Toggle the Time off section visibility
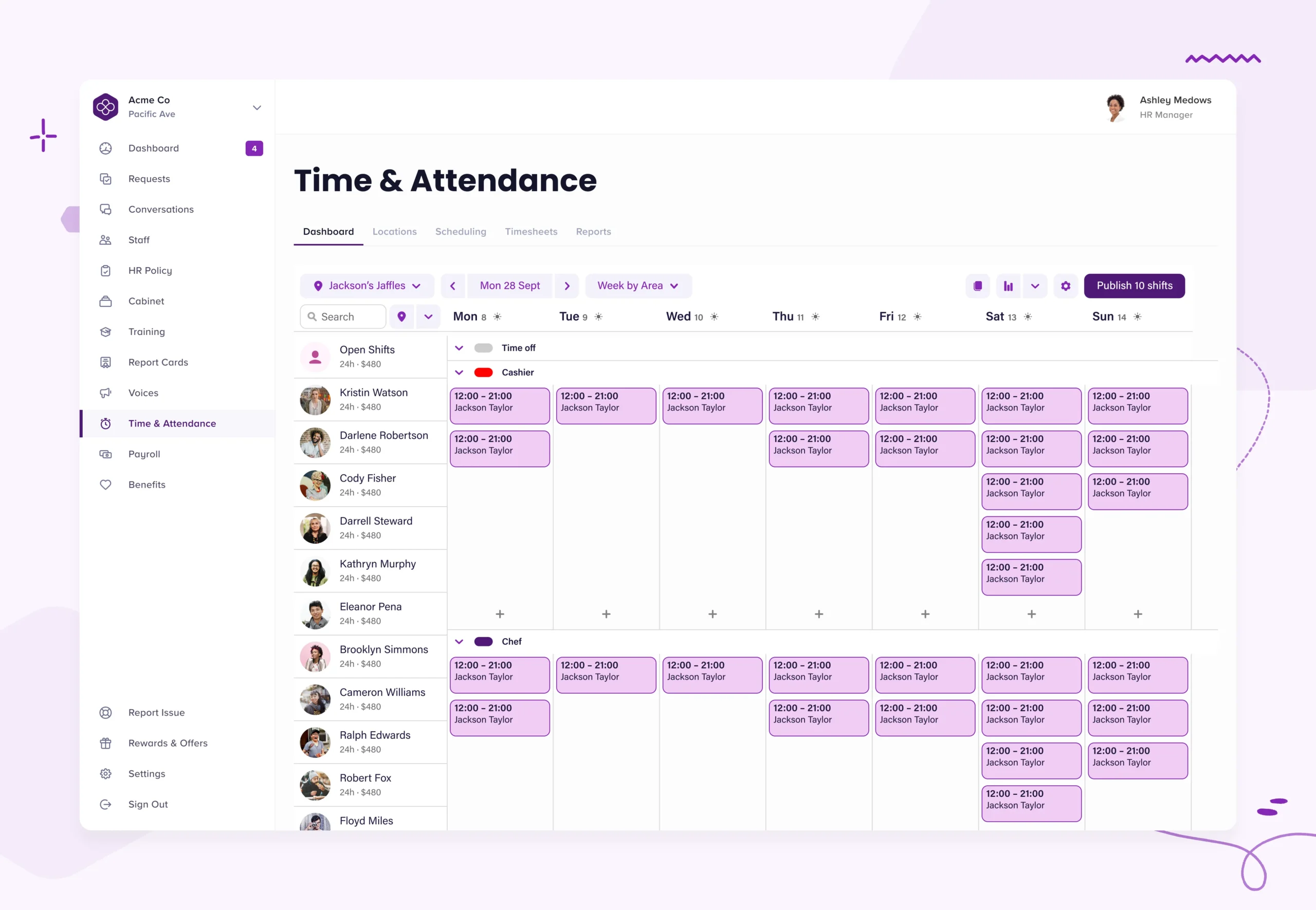 459,348
